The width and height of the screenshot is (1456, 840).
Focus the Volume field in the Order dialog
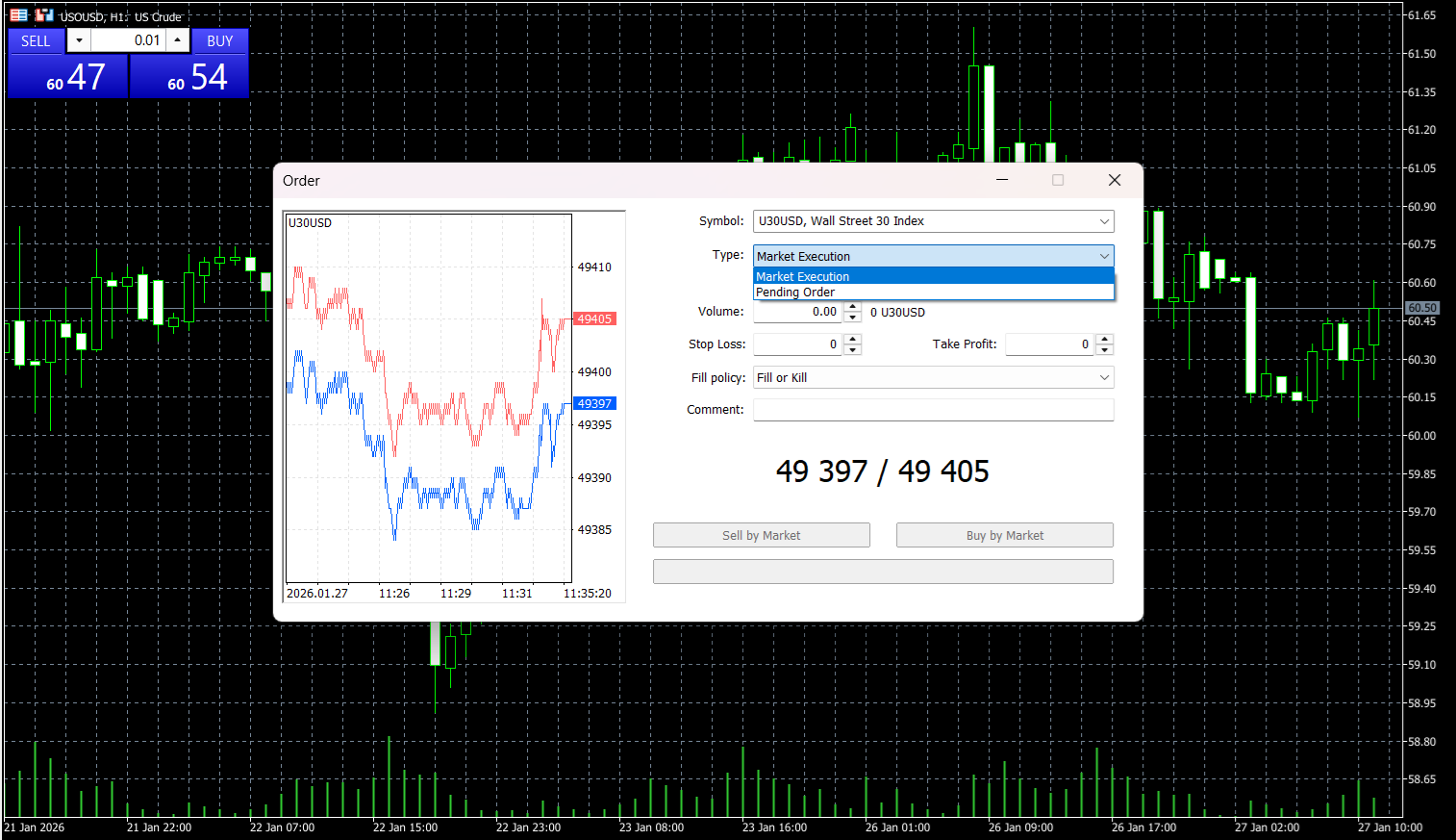coord(797,312)
